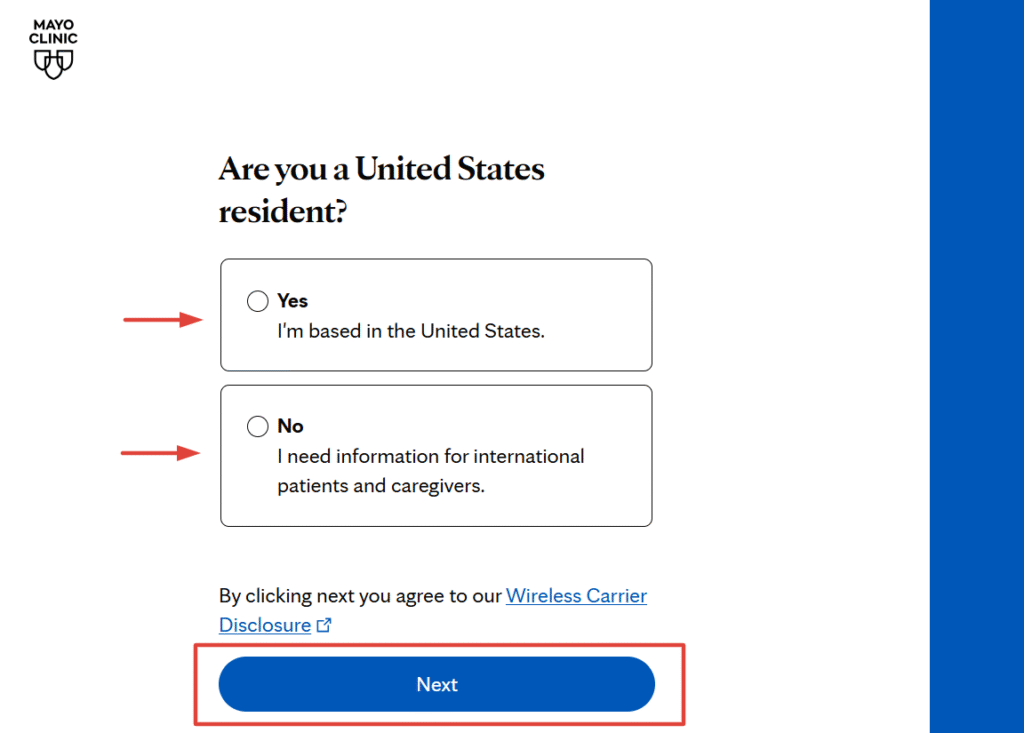
Task: Choose the bold "Yes" option label
Action: pos(293,301)
